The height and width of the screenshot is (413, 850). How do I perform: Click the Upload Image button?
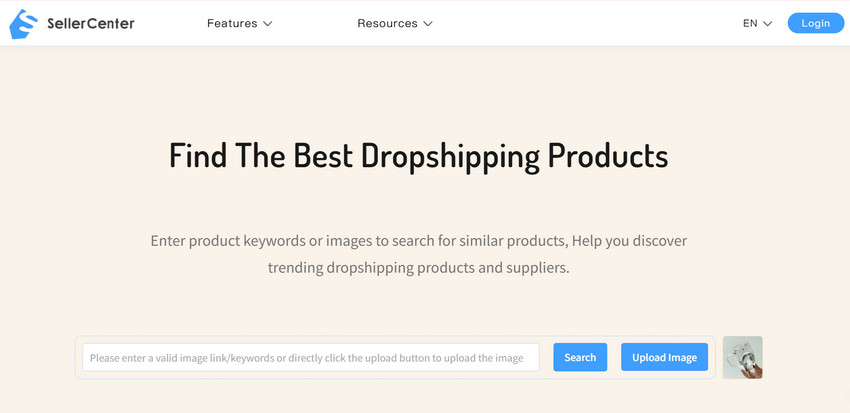click(x=664, y=357)
